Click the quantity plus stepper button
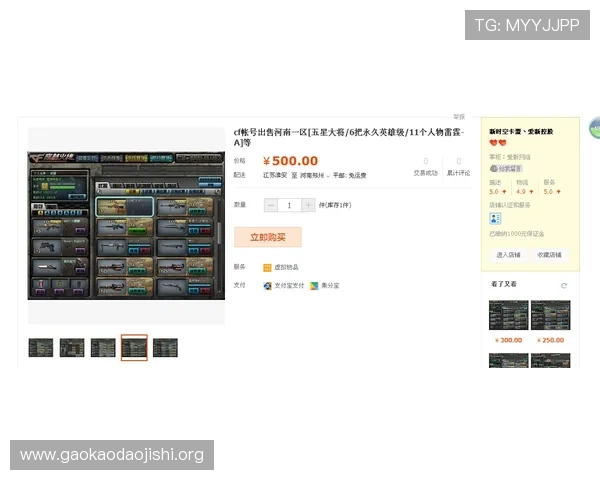 click(x=308, y=205)
